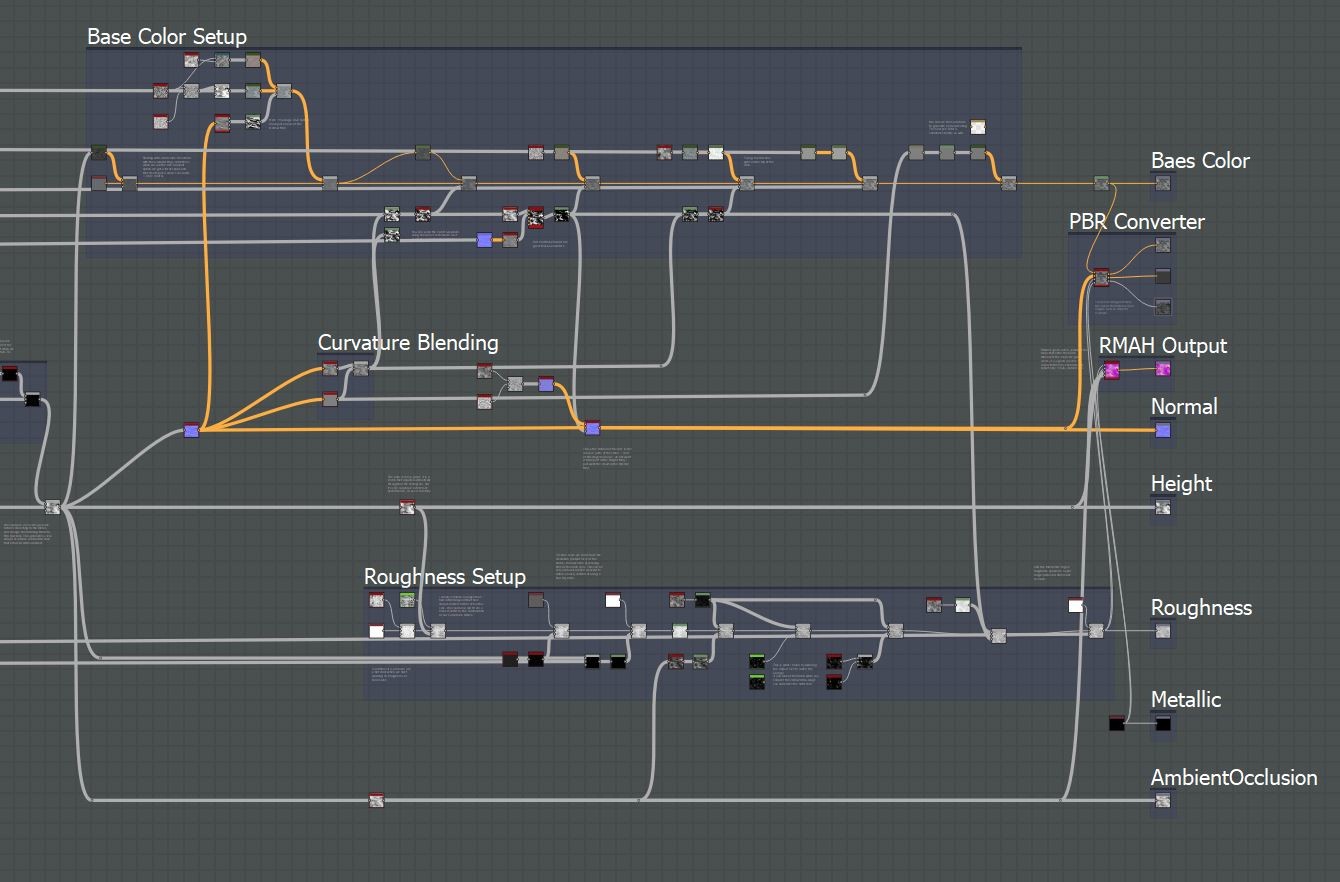Click the purple node midway along the orange Normal link

tap(592, 429)
